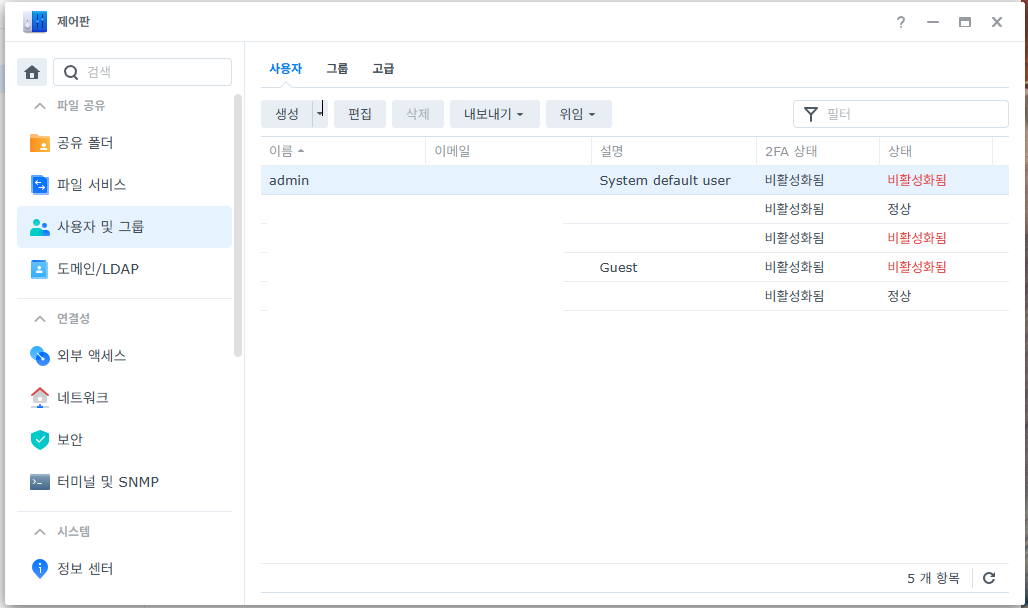Collapse the 파일 공유 section

tap(40, 106)
